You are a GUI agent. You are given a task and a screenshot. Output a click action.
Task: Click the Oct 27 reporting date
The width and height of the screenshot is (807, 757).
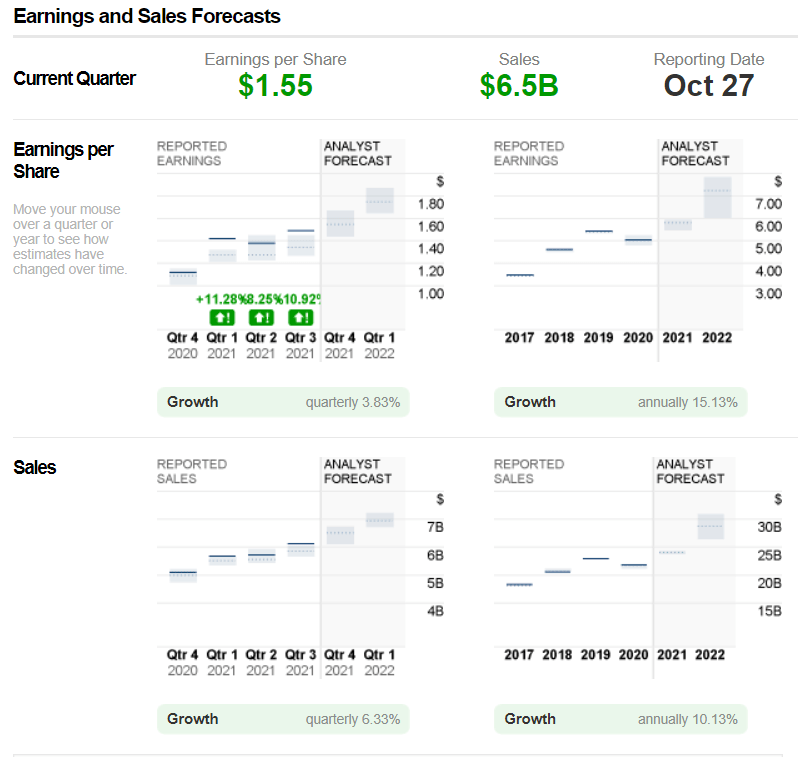click(x=708, y=86)
